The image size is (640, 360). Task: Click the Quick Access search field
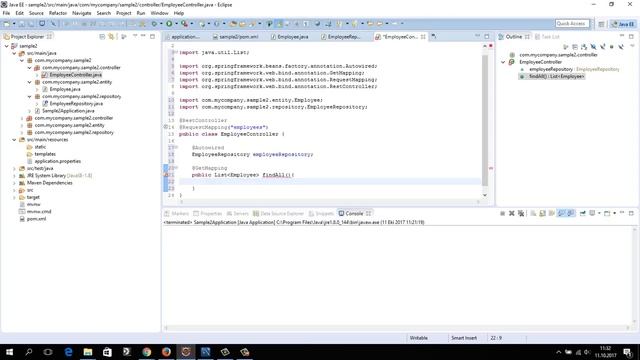pos(572,24)
